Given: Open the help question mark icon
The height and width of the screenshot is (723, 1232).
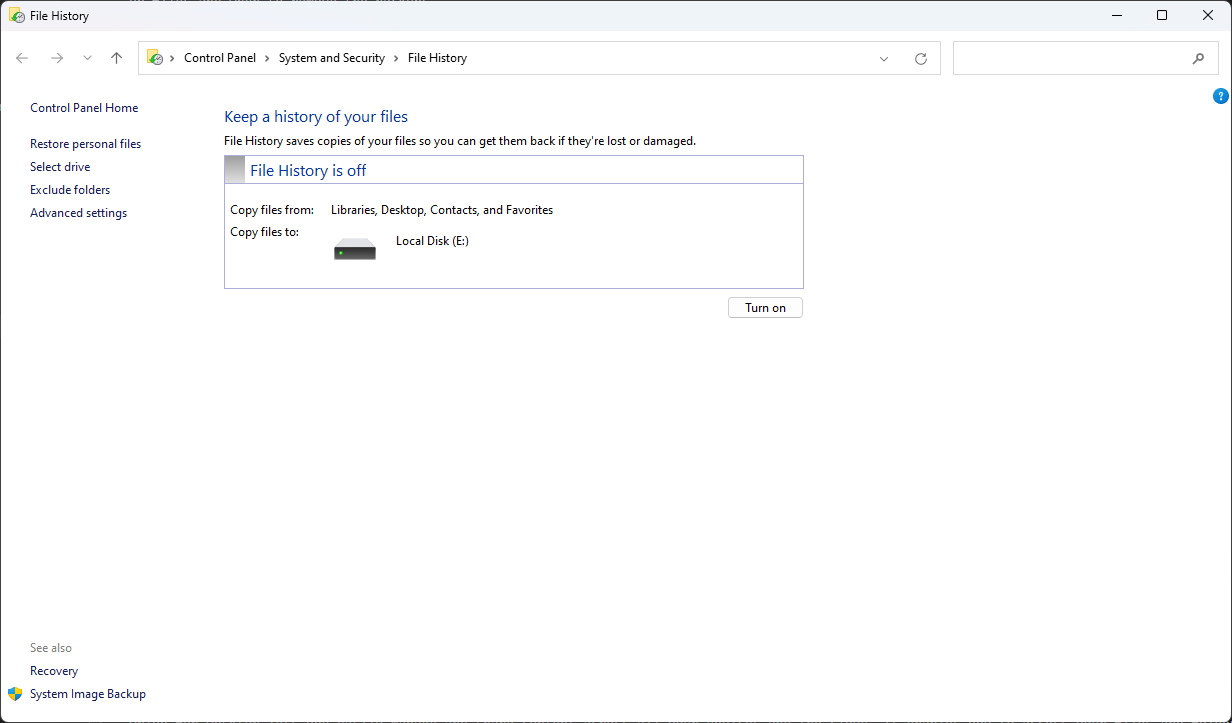Looking at the screenshot, I should click(x=1220, y=96).
